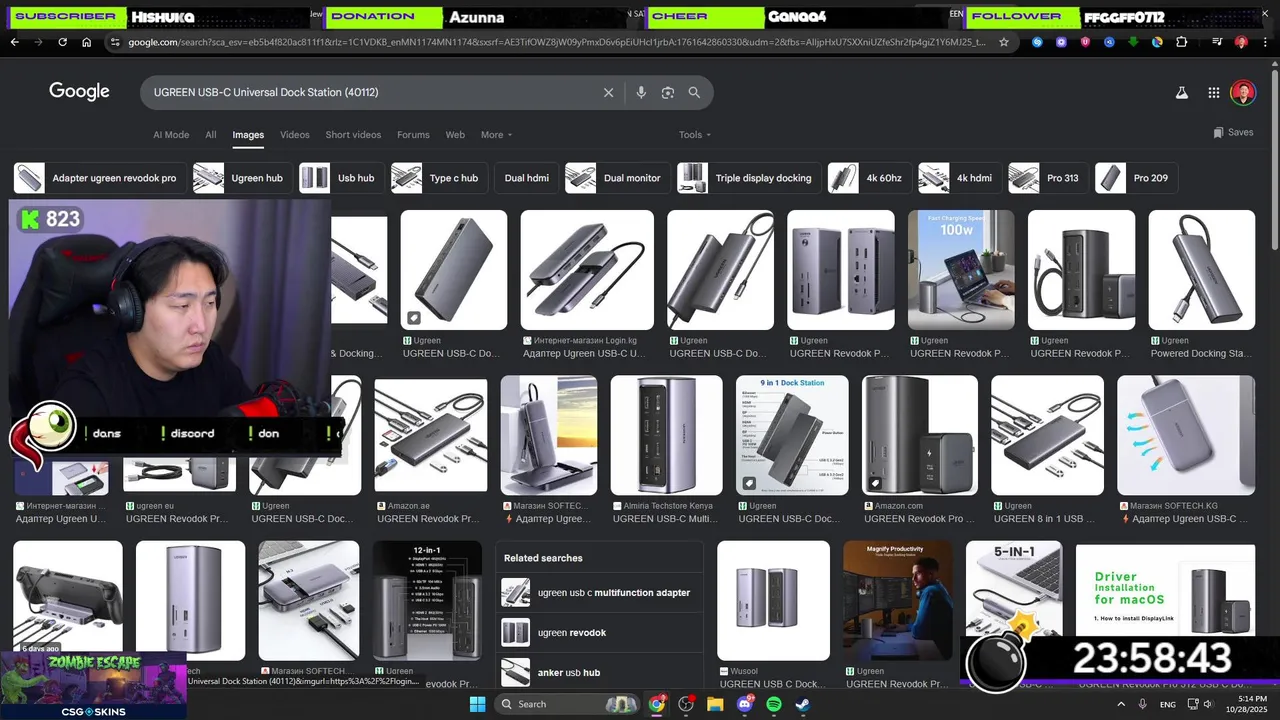Open related search ugreen revodok

(x=598, y=632)
